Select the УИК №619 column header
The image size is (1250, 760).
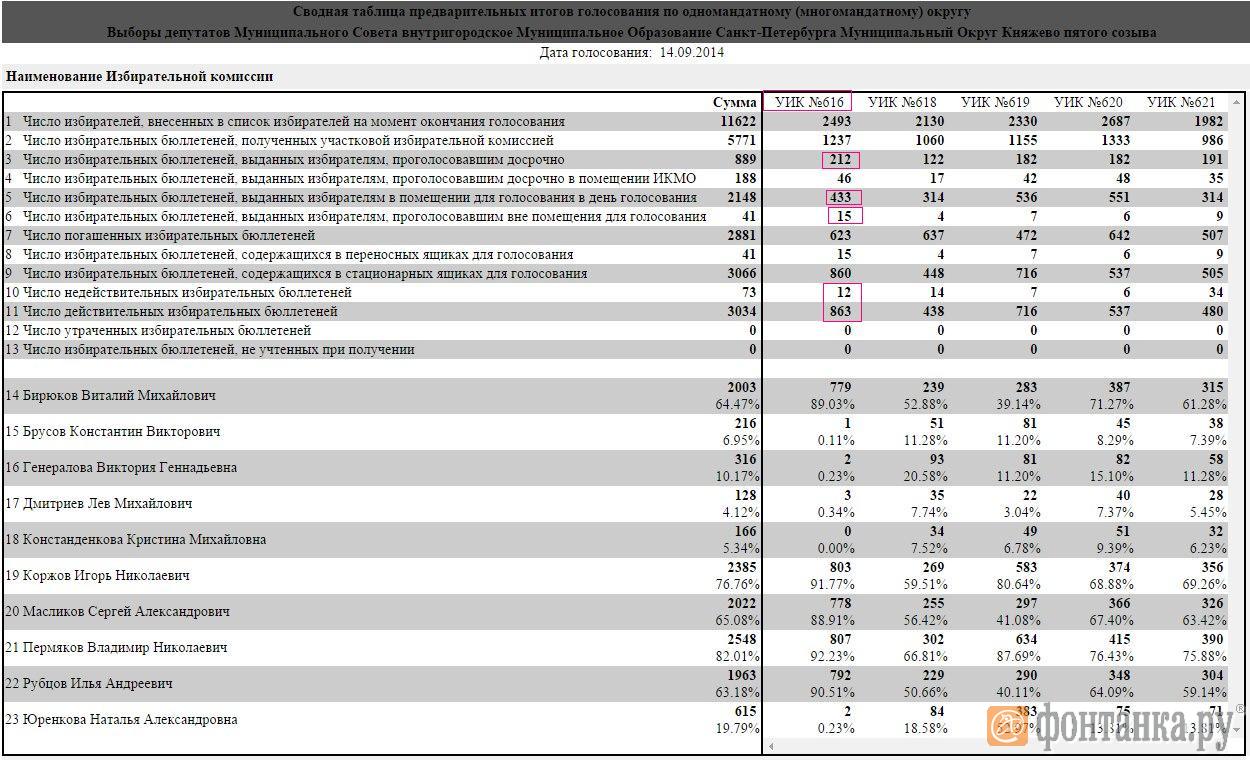point(995,102)
